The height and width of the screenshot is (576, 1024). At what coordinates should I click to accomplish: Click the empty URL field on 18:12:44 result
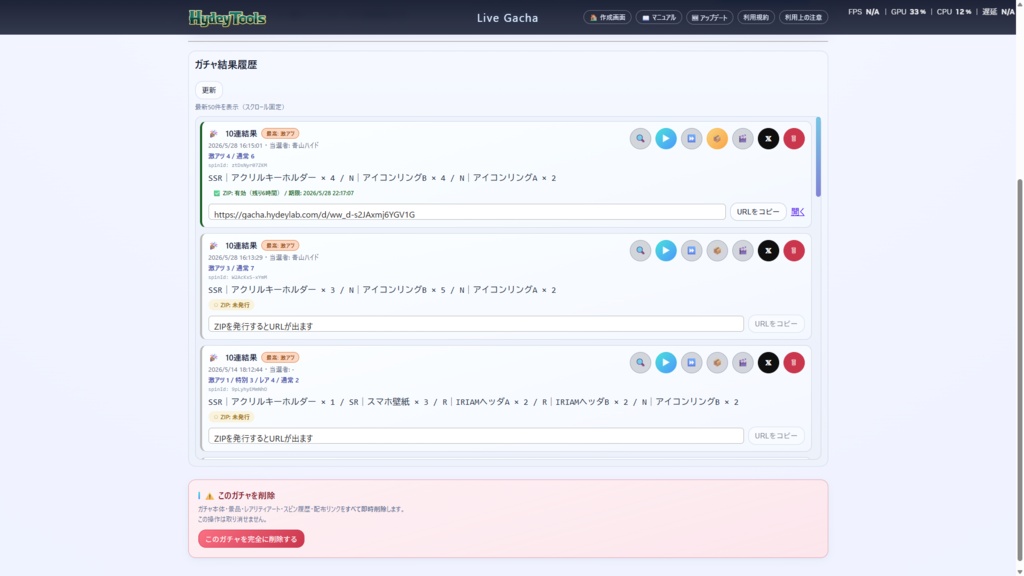[476, 438]
